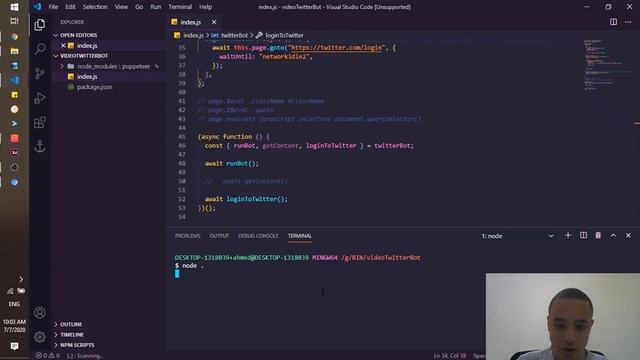This screenshot has width=640, height=360.
Task: Open the editor More Actions menu
Action: click(628, 22)
